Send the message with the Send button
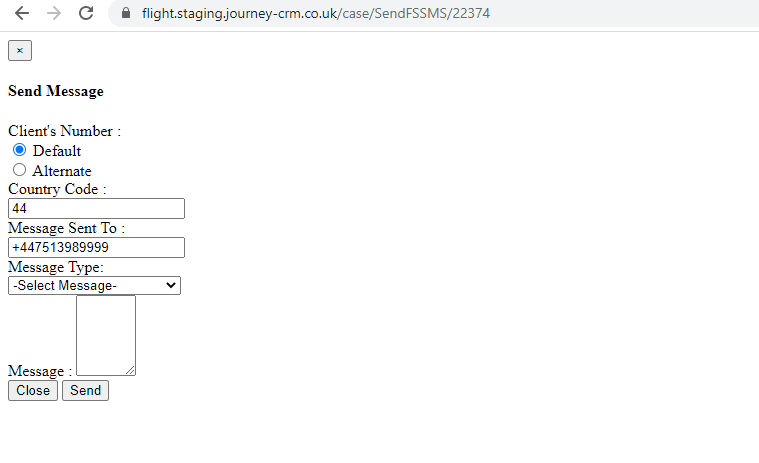 coord(85,391)
